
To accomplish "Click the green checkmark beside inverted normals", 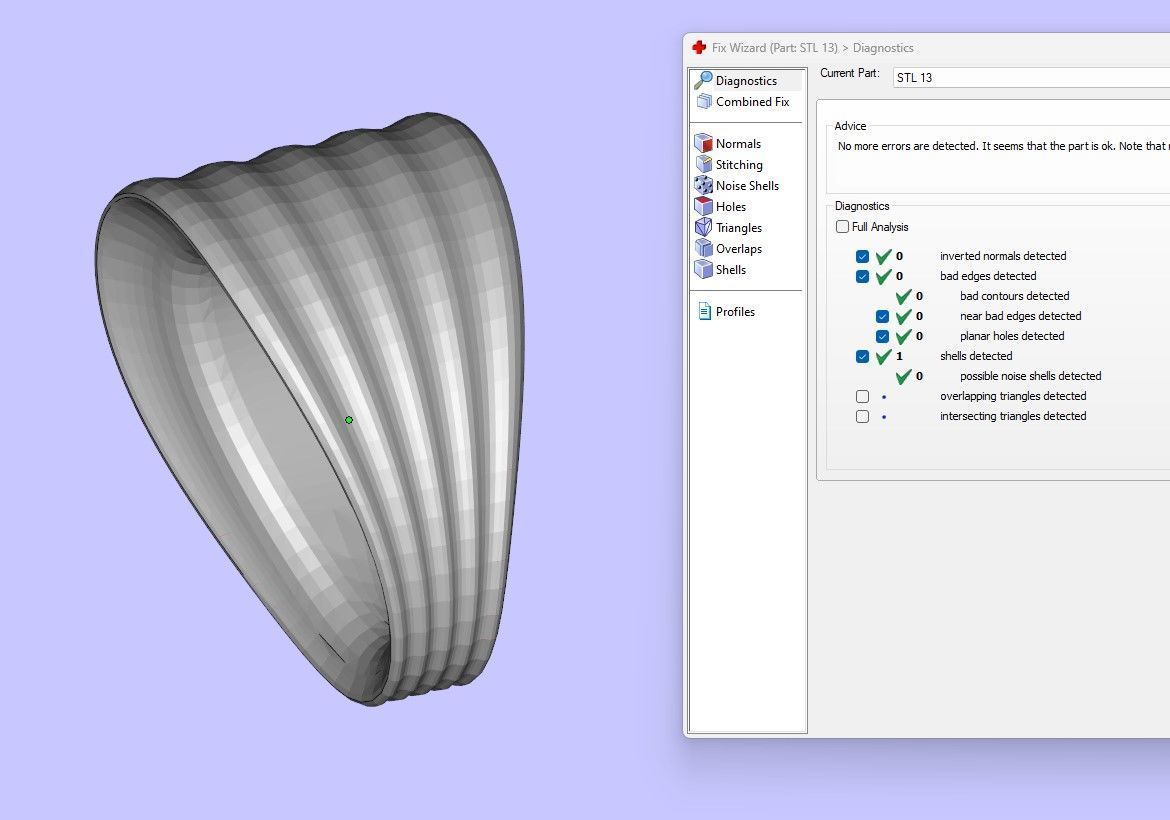I will point(883,256).
